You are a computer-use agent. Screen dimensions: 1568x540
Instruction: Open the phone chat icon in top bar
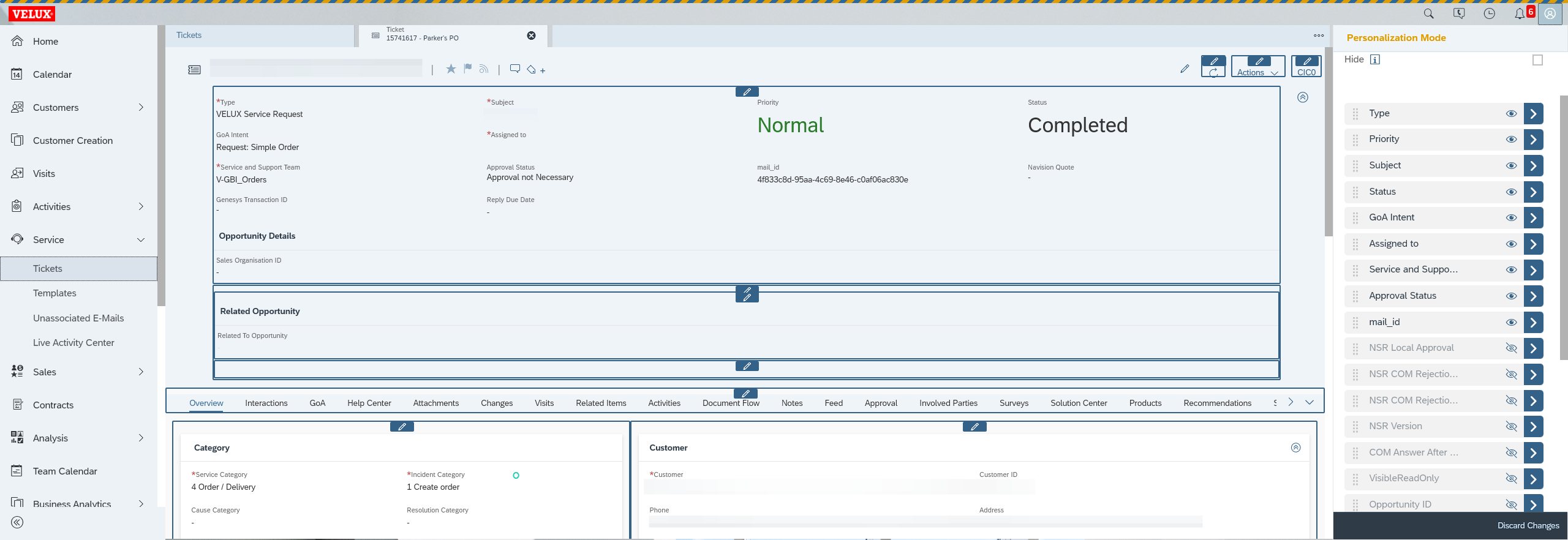coord(1459,13)
